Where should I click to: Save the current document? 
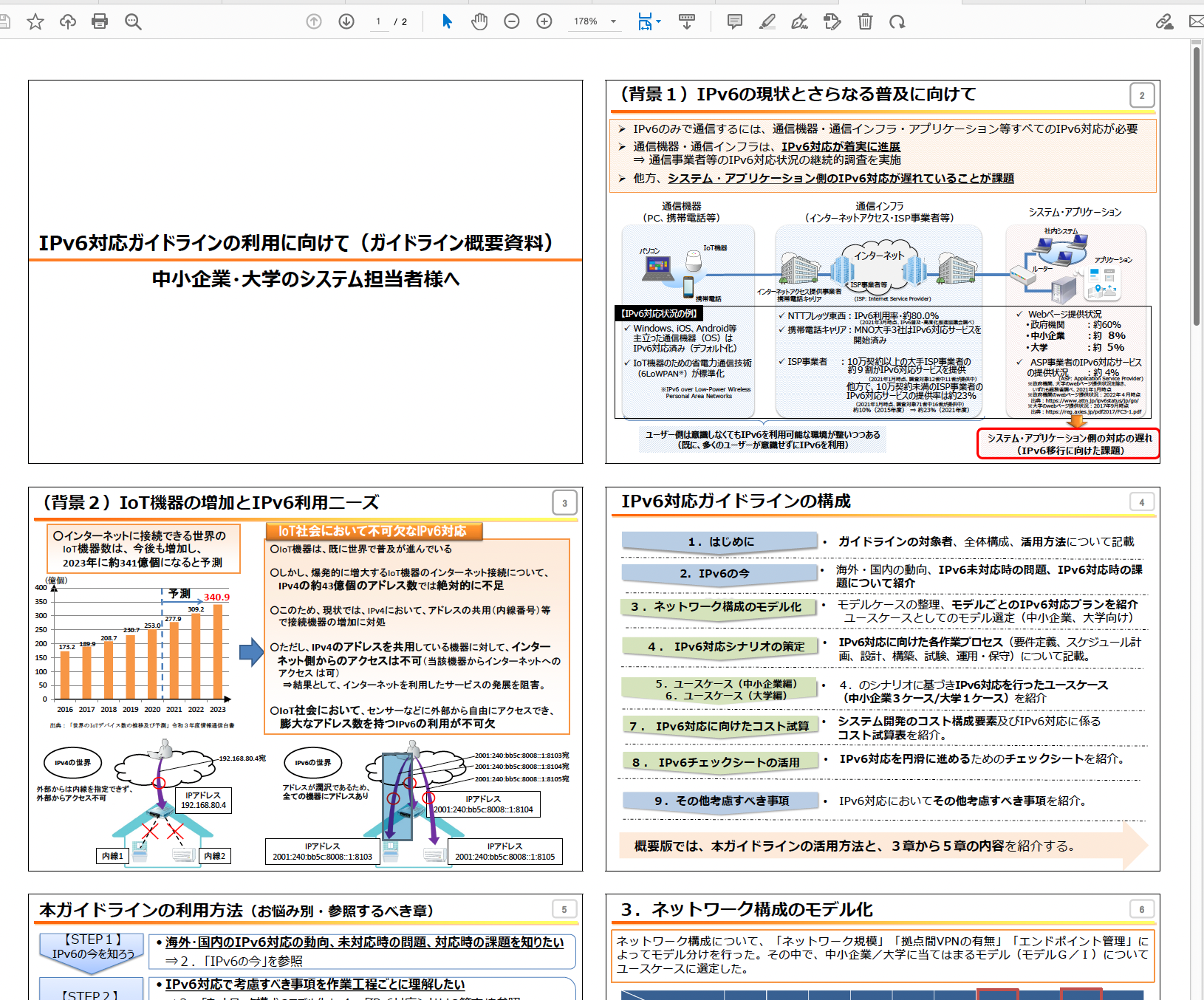(6, 21)
